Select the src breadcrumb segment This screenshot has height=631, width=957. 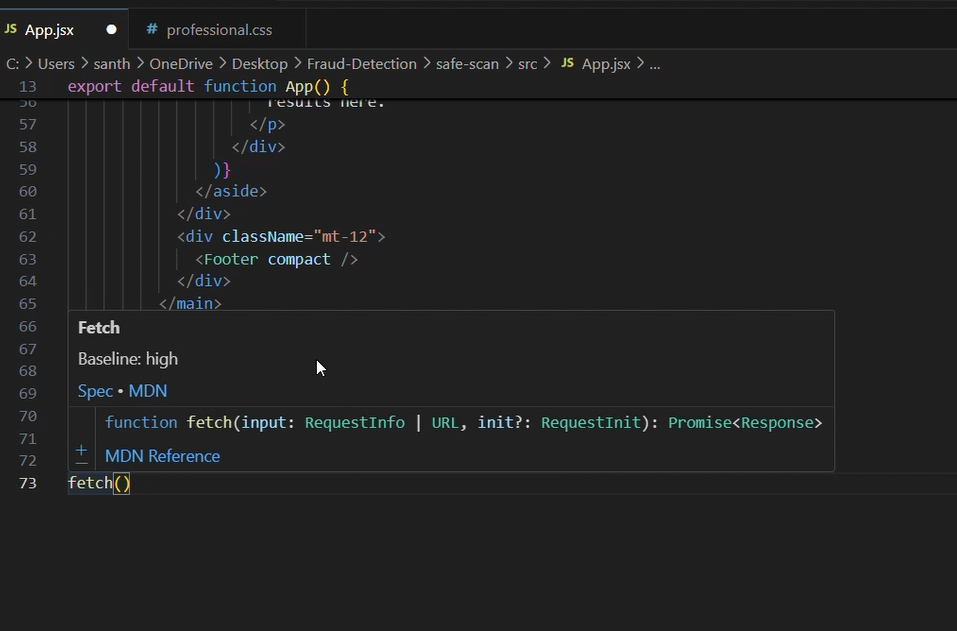(x=527, y=64)
